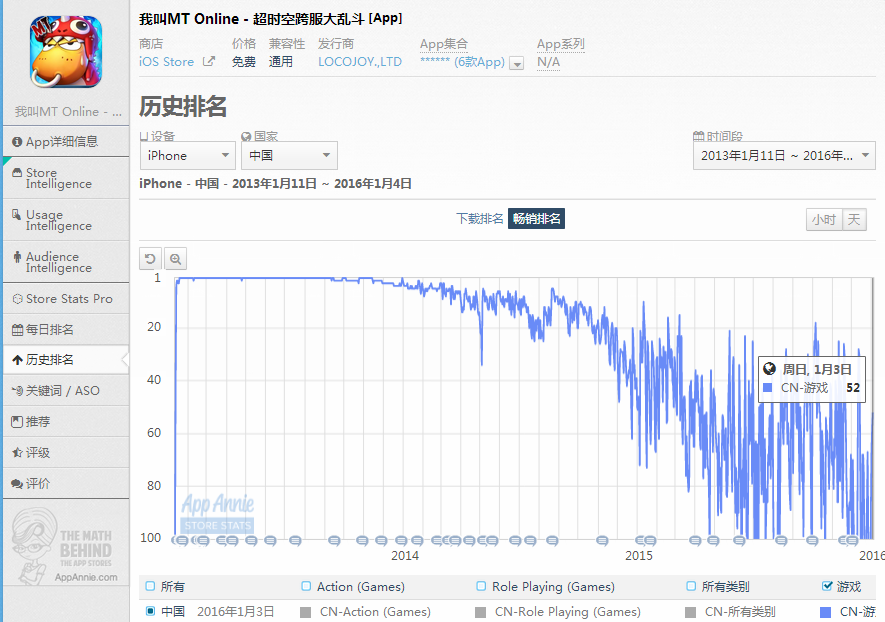Image resolution: width=885 pixels, height=622 pixels.
Task: Click the up arrow icon beside 历史排名
Action: pos(17,360)
